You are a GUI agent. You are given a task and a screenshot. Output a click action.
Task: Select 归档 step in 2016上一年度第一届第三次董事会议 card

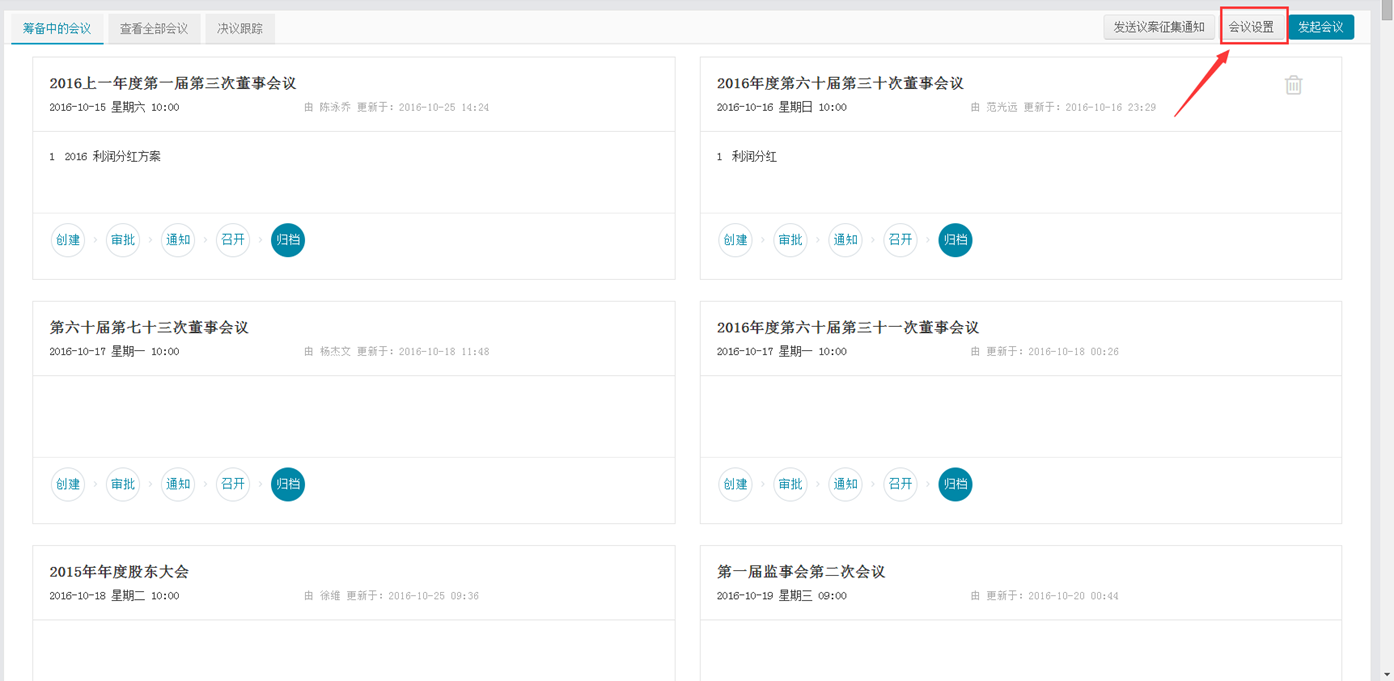click(288, 240)
